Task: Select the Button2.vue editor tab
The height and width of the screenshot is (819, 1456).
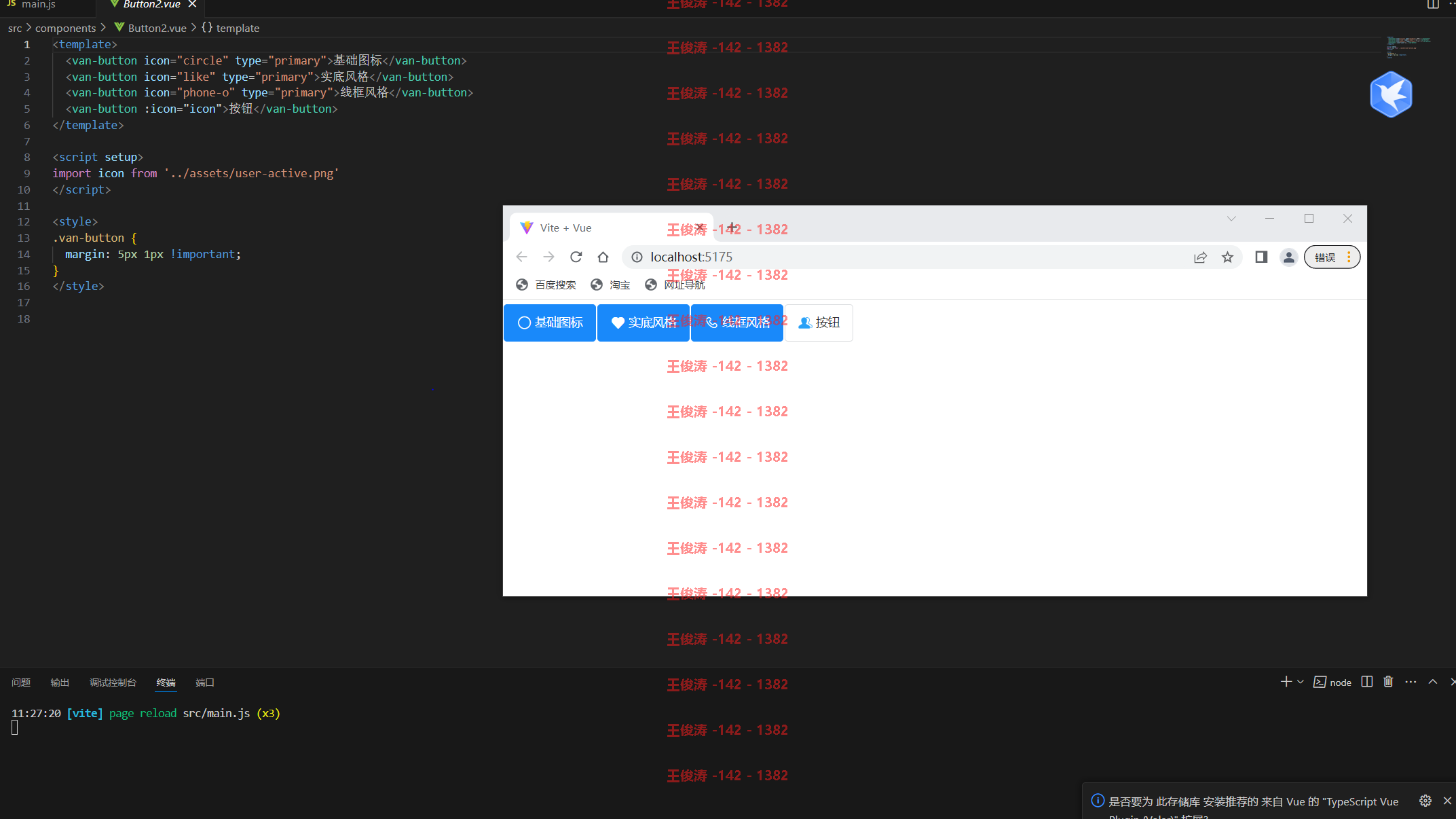Action: pos(151,4)
